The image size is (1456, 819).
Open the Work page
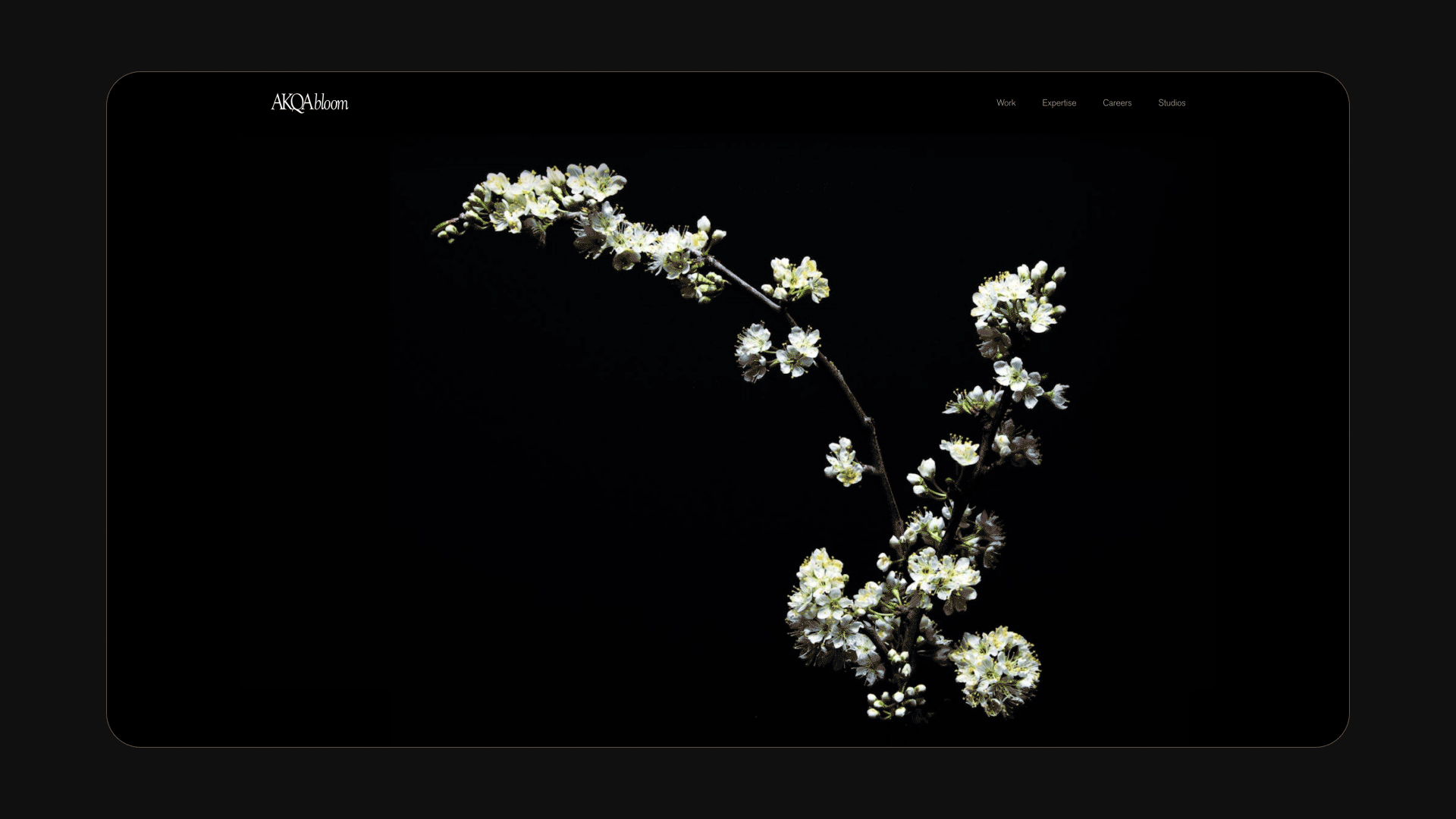coord(1006,103)
